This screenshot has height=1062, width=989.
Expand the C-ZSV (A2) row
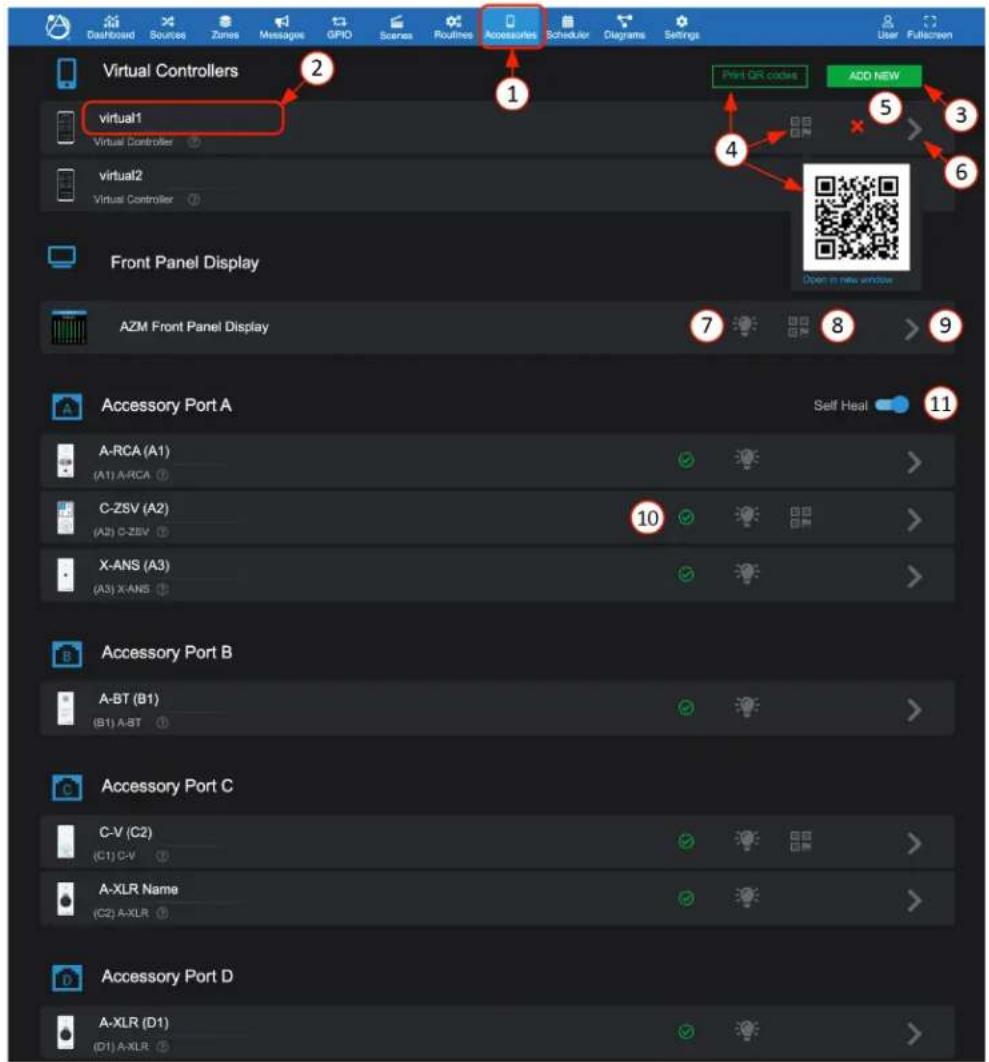(x=914, y=520)
